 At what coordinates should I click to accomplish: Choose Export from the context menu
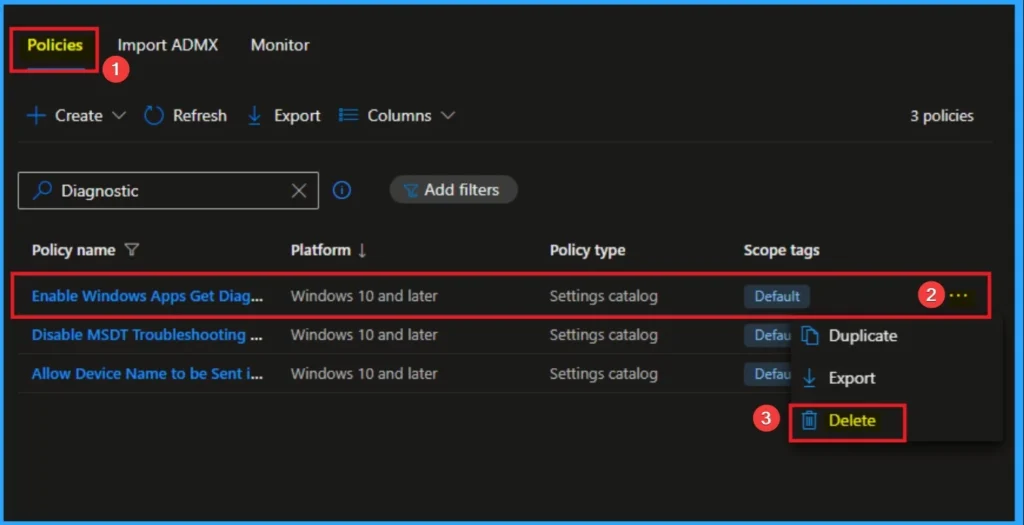pos(851,378)
